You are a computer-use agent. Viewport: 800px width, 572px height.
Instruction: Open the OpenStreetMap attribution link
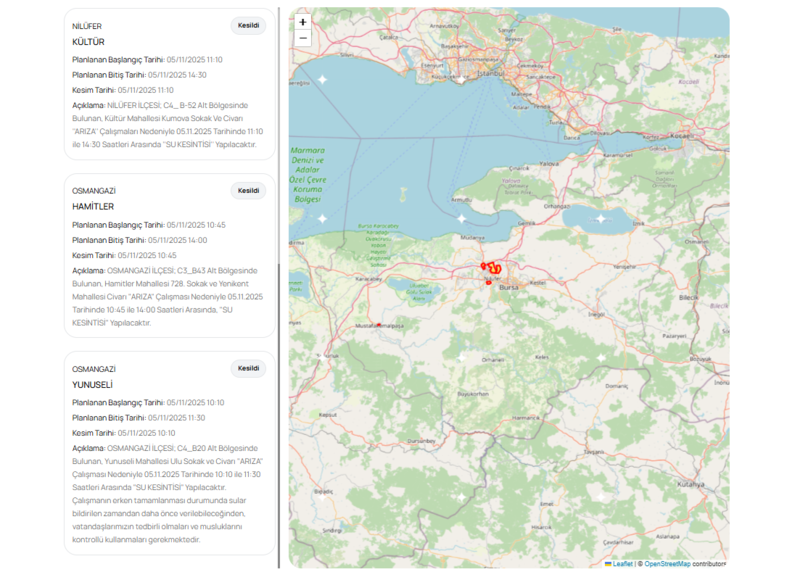pos(667,564)
